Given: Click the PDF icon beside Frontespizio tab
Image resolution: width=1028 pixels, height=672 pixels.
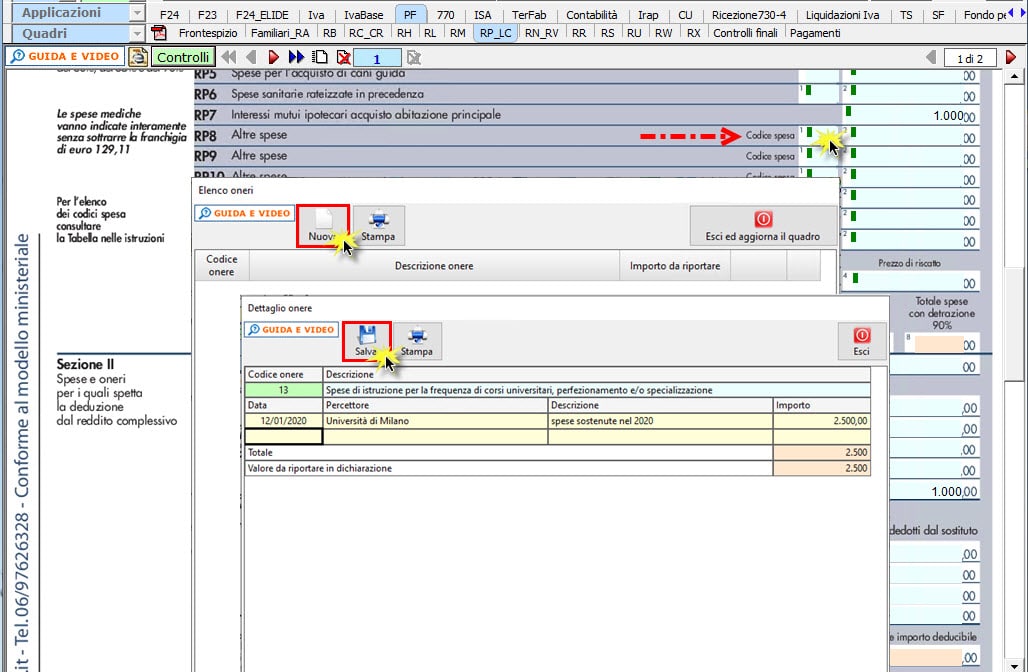Looking at the screenshot, I should [x=159, y=33].
